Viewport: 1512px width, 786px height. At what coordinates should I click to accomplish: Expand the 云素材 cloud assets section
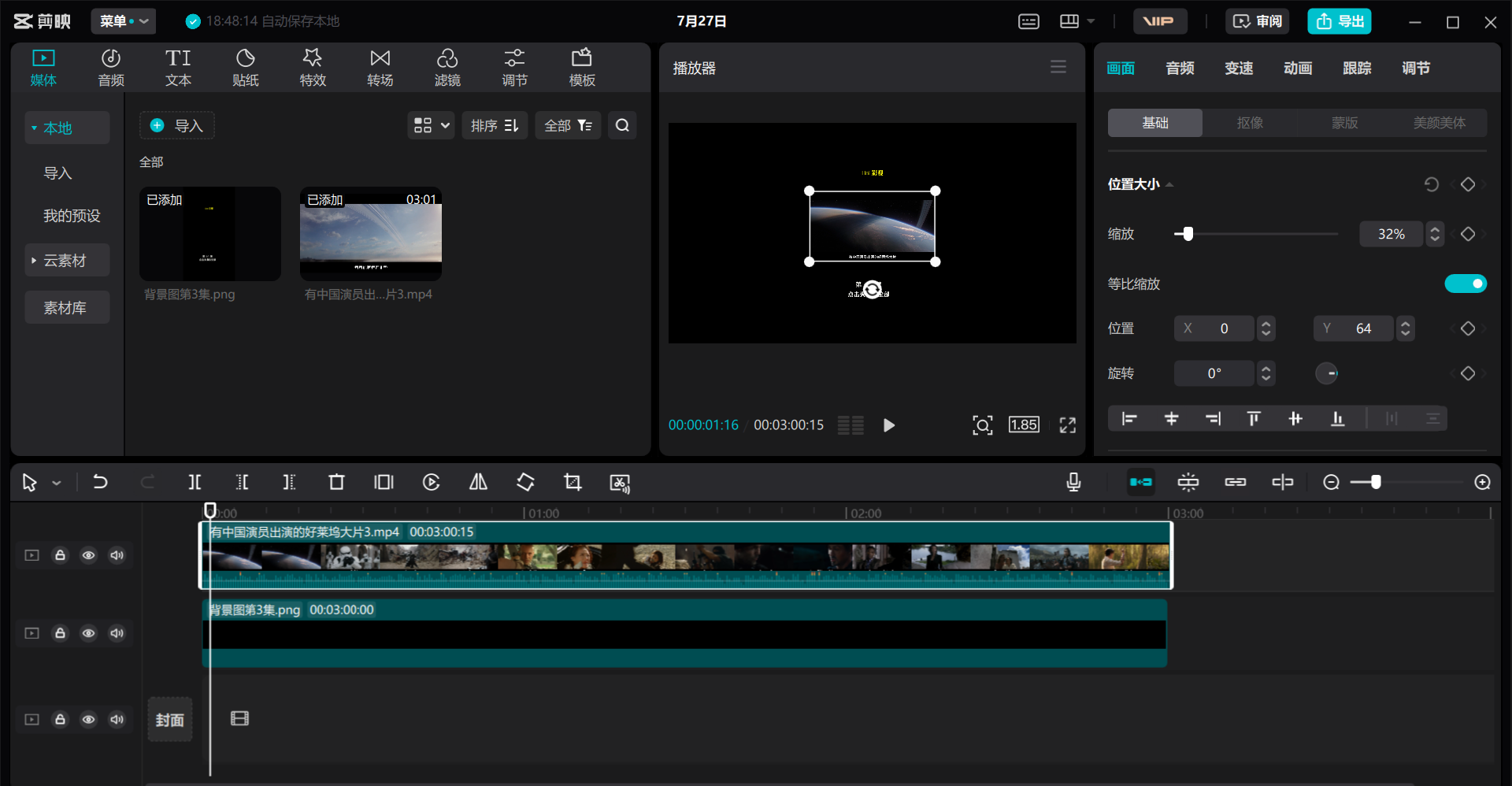[x=67, y=260]
